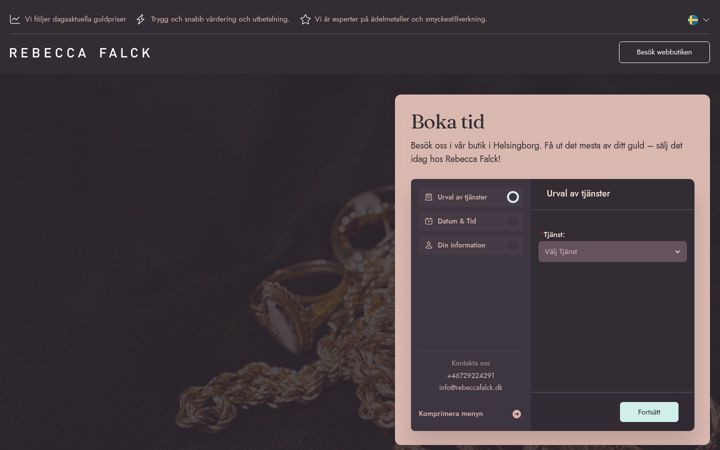Click the circle indicator on Din information
This screenshot has height=450, width=720.
[513, 245]
